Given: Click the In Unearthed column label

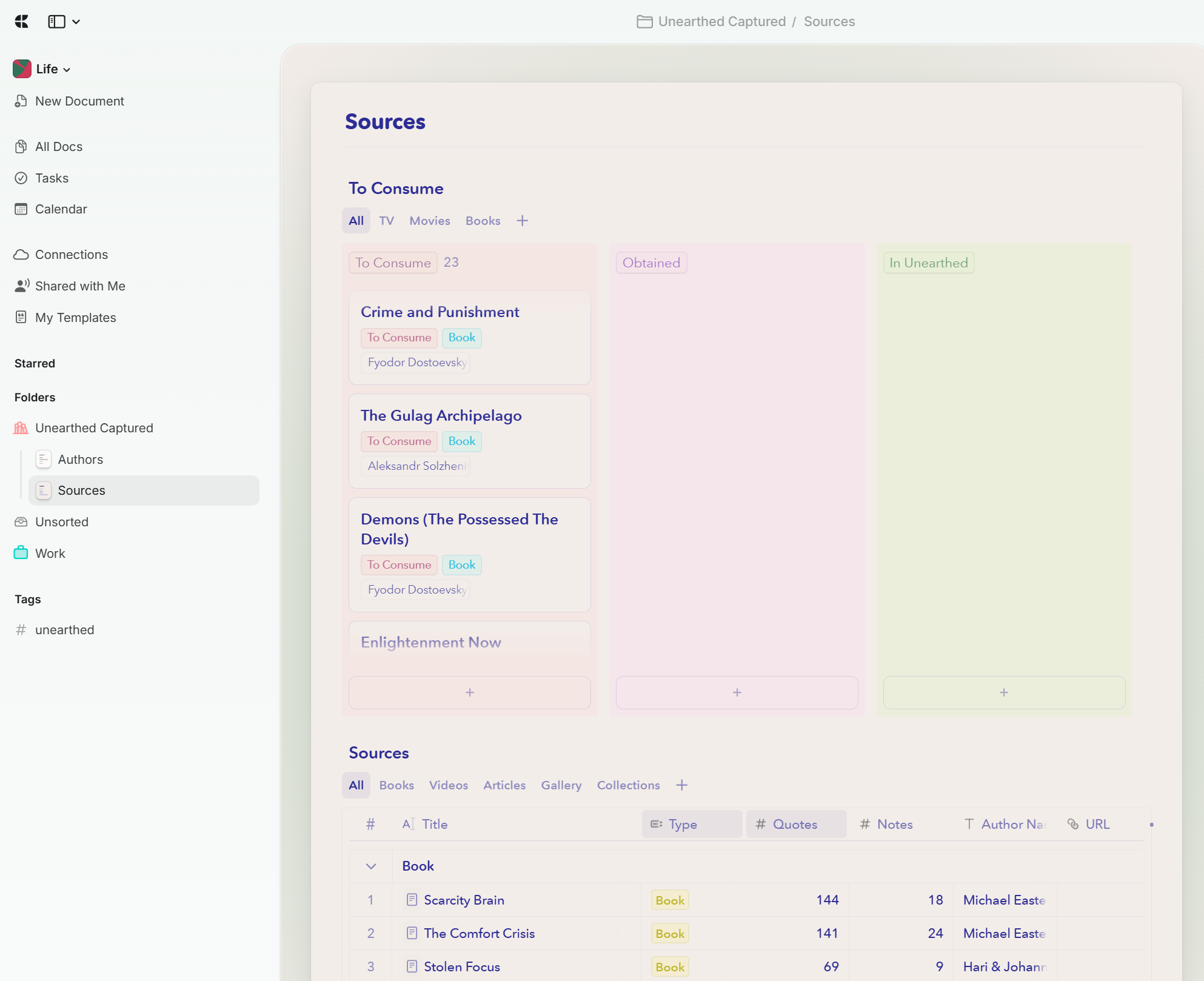Looking at the screenshot, I should pyautogui.click(x=929, y=263).
